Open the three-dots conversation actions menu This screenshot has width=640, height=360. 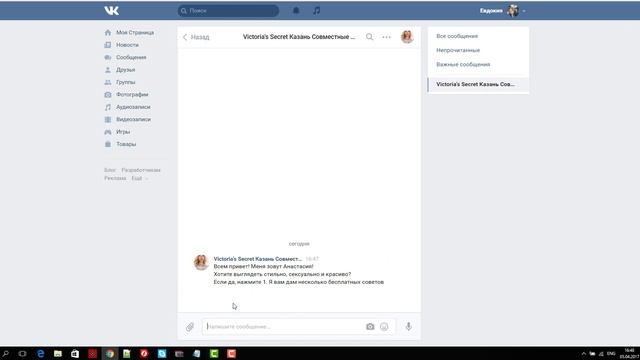point(386,37)
